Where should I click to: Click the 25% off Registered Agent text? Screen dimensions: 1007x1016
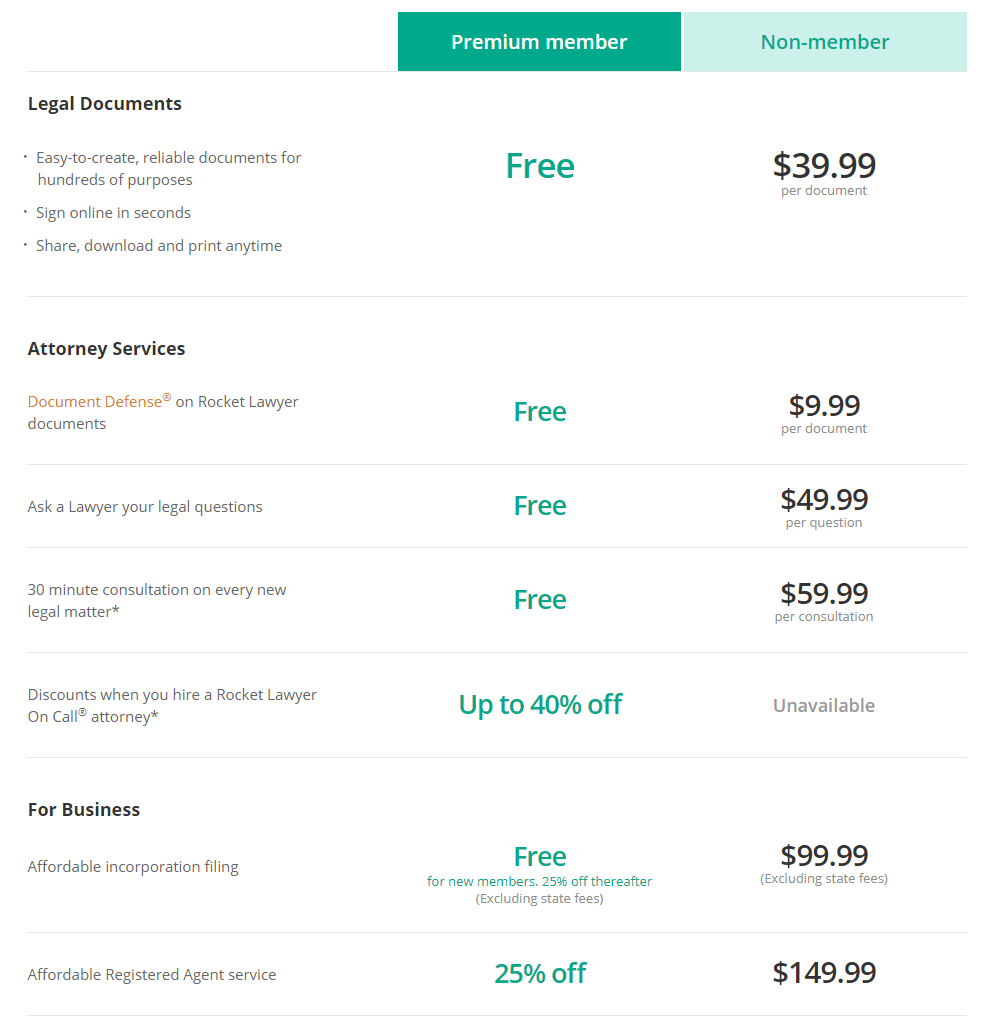pos(540,973)
